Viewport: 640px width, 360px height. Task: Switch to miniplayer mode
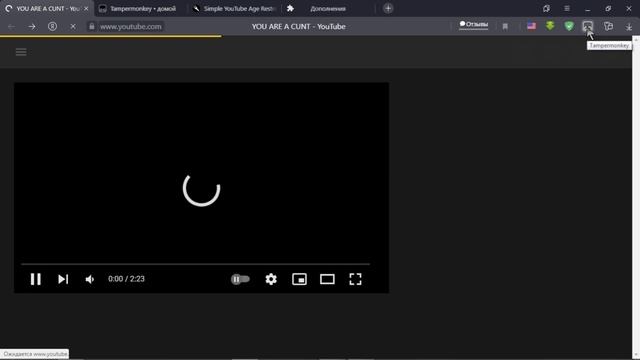point(299,279)
